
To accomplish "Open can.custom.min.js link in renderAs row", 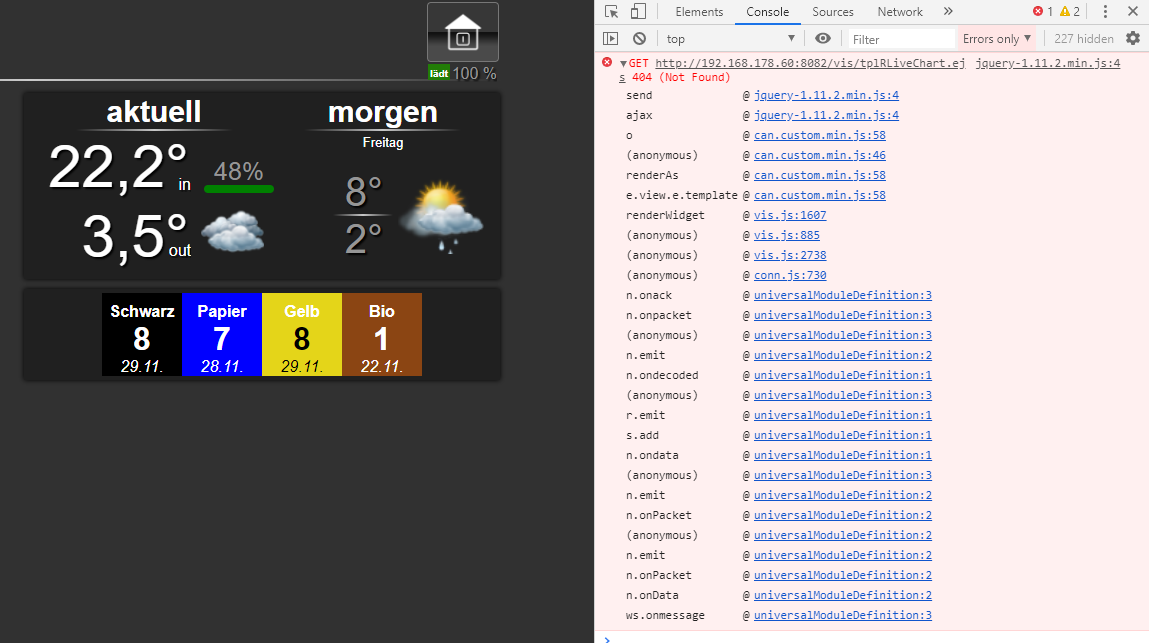I will point(820,175).
